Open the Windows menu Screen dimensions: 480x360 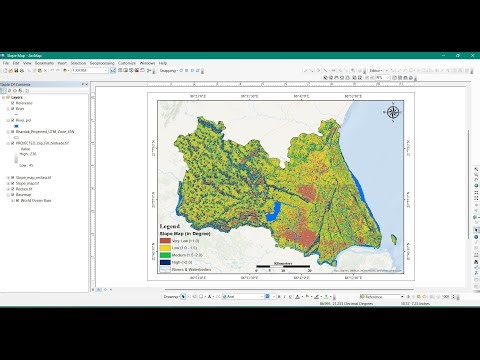(147, 63)
